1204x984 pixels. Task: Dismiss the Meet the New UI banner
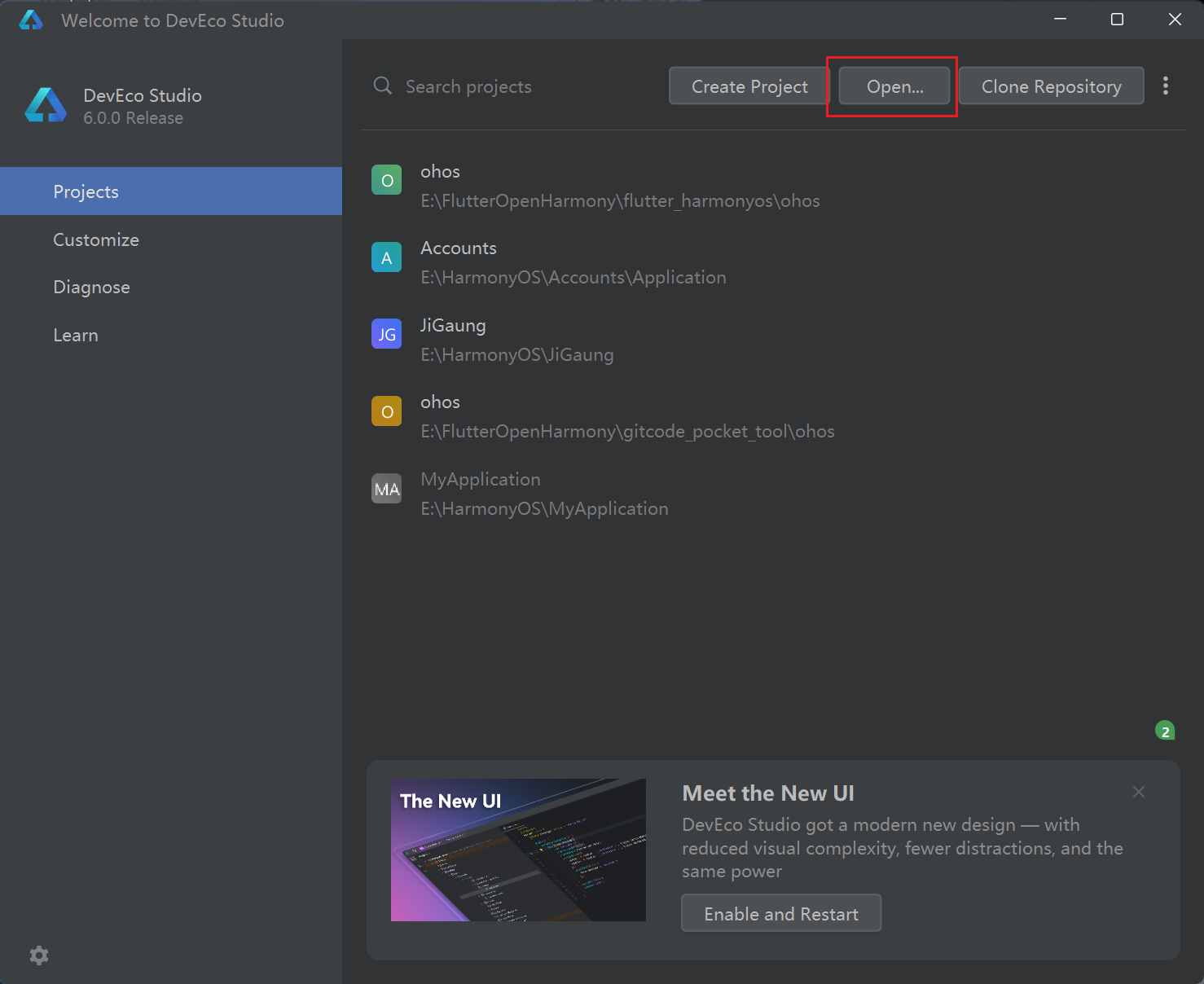pyautogui.click(x=1139, y=792)
